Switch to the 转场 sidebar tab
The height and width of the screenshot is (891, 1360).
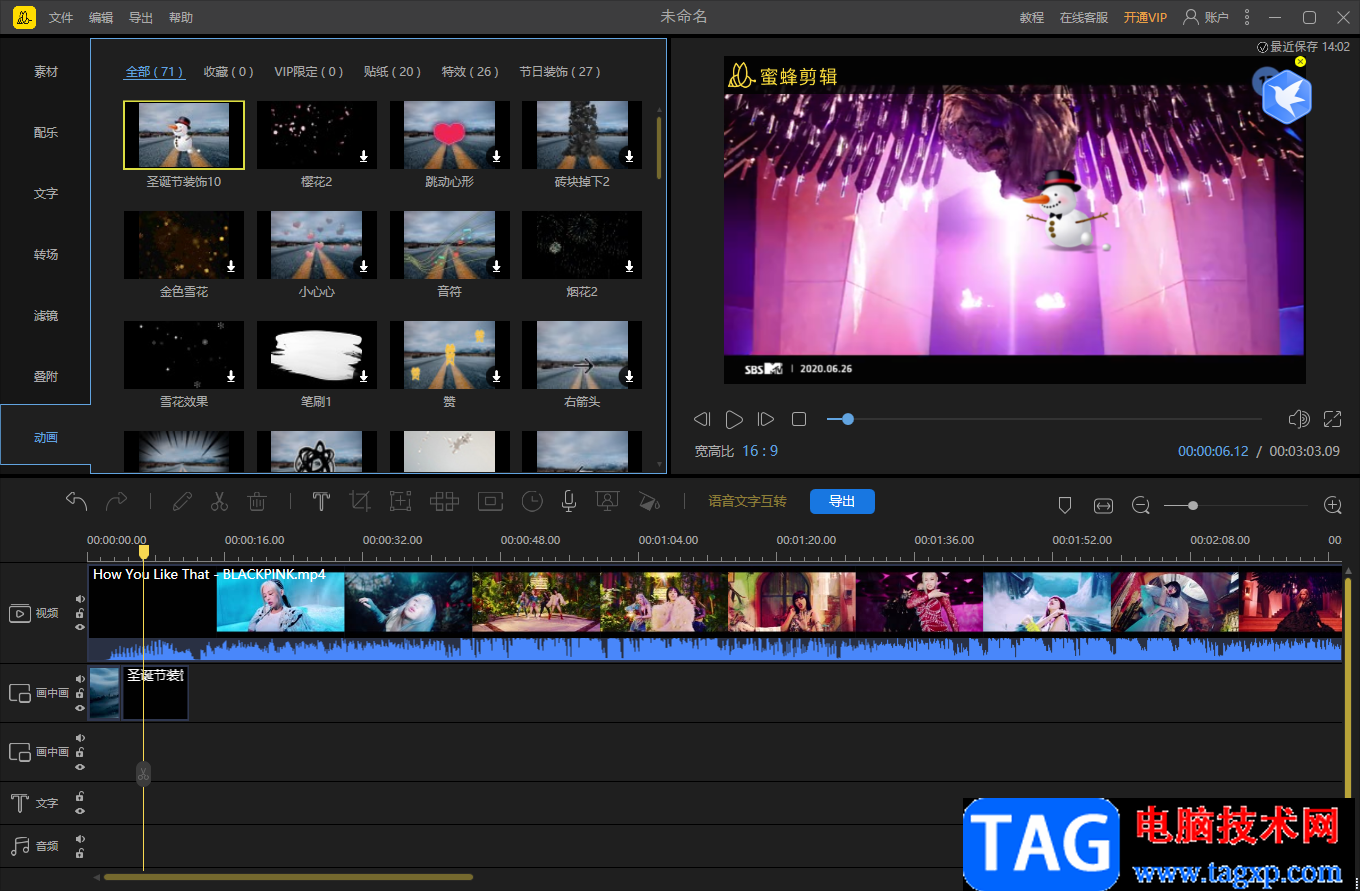pos(46,254)
